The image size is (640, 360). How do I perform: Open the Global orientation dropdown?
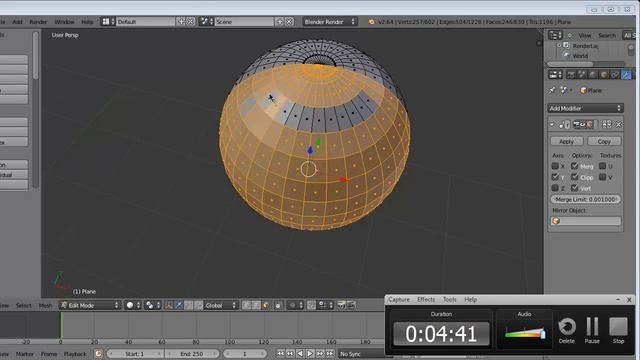click(x=220, y=305)
